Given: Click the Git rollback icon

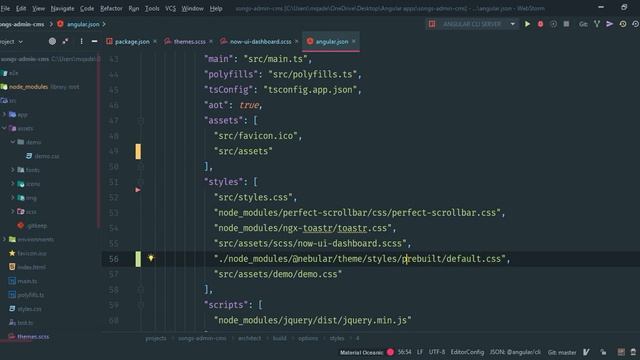Looking at the screenshot, I should (x=636, y=24).
